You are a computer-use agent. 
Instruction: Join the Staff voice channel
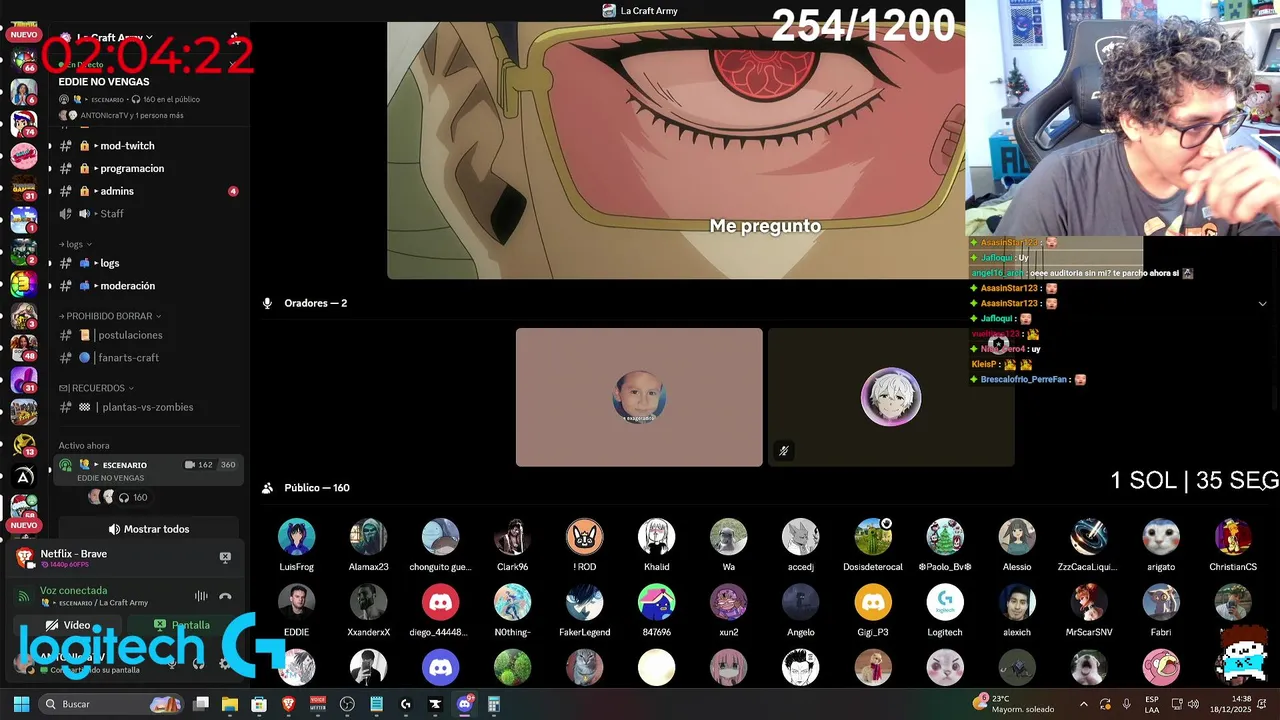click(148, 213)
